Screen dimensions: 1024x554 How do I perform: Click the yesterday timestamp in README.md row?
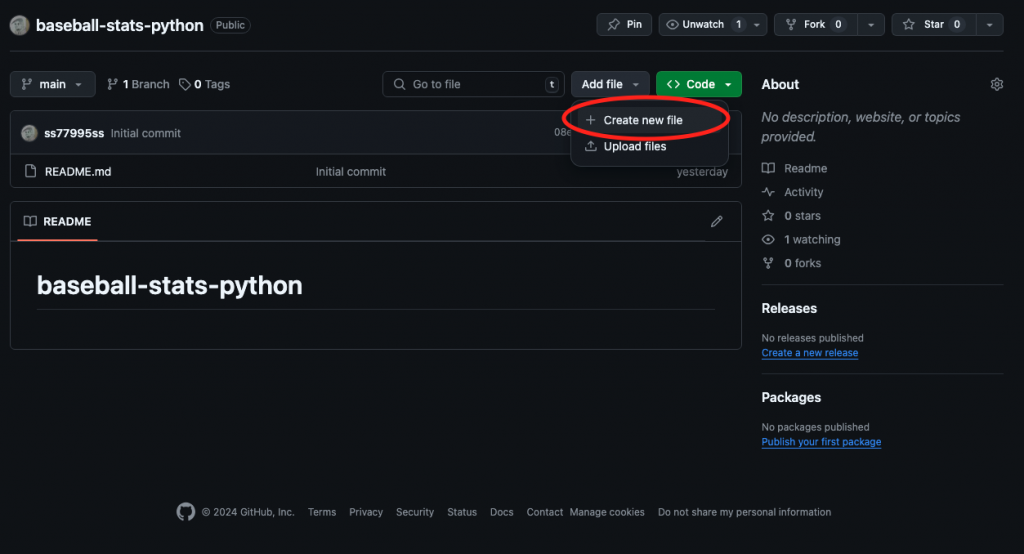pos(702,172)
